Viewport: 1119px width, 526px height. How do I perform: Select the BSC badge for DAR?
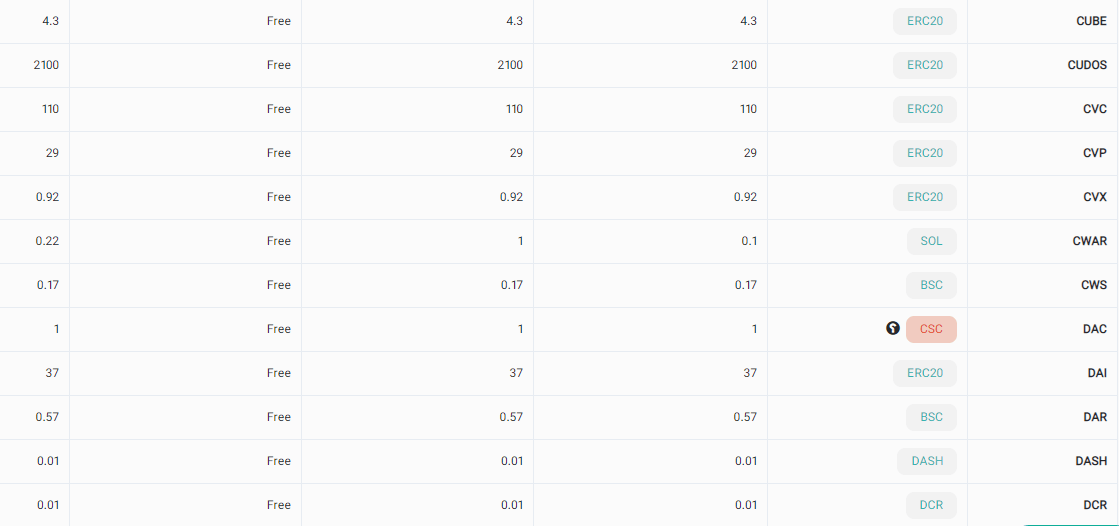[932, 418]
